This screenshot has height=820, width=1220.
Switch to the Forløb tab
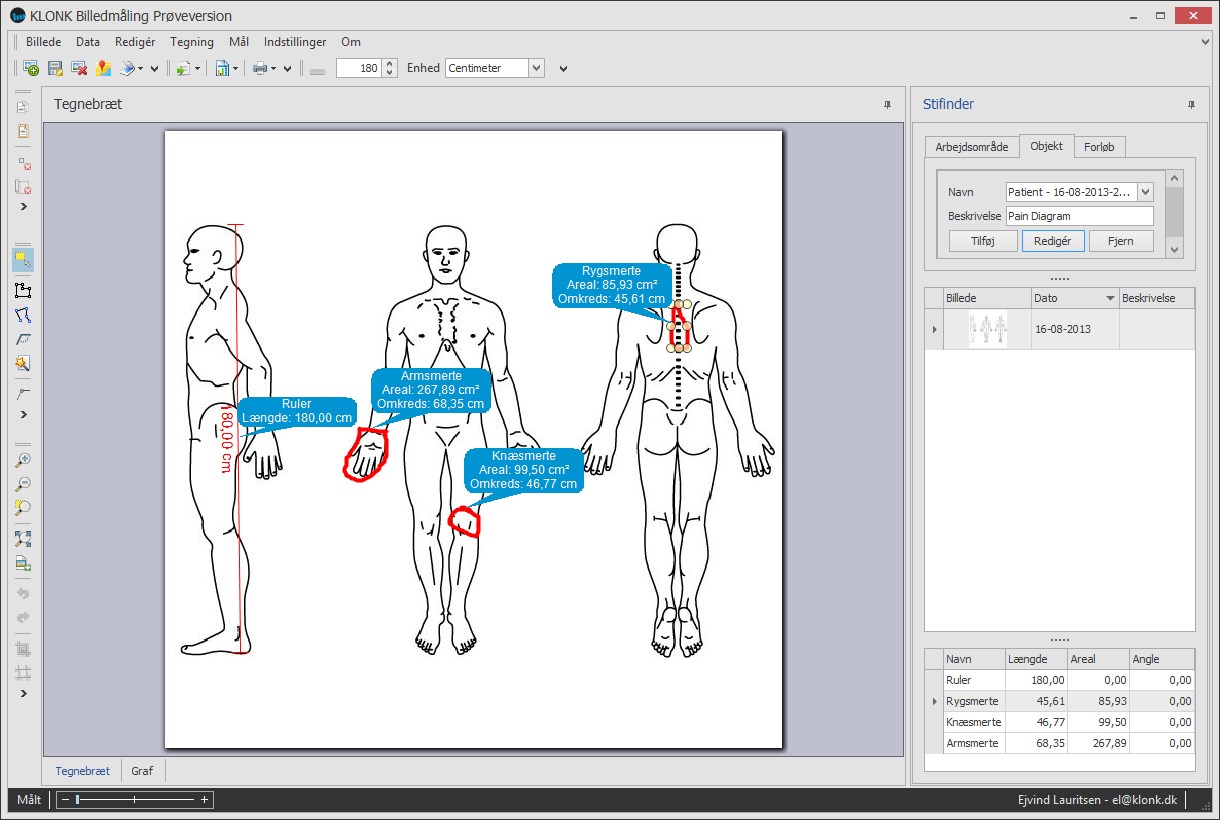tap(1099, 147)
